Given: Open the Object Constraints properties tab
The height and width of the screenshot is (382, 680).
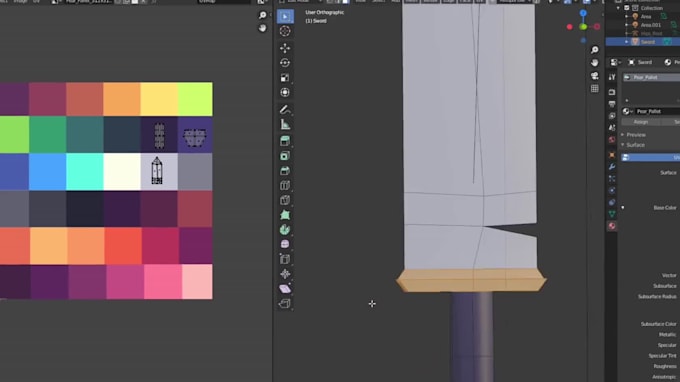Looking at the screenshot, I should tap(612, 202).
